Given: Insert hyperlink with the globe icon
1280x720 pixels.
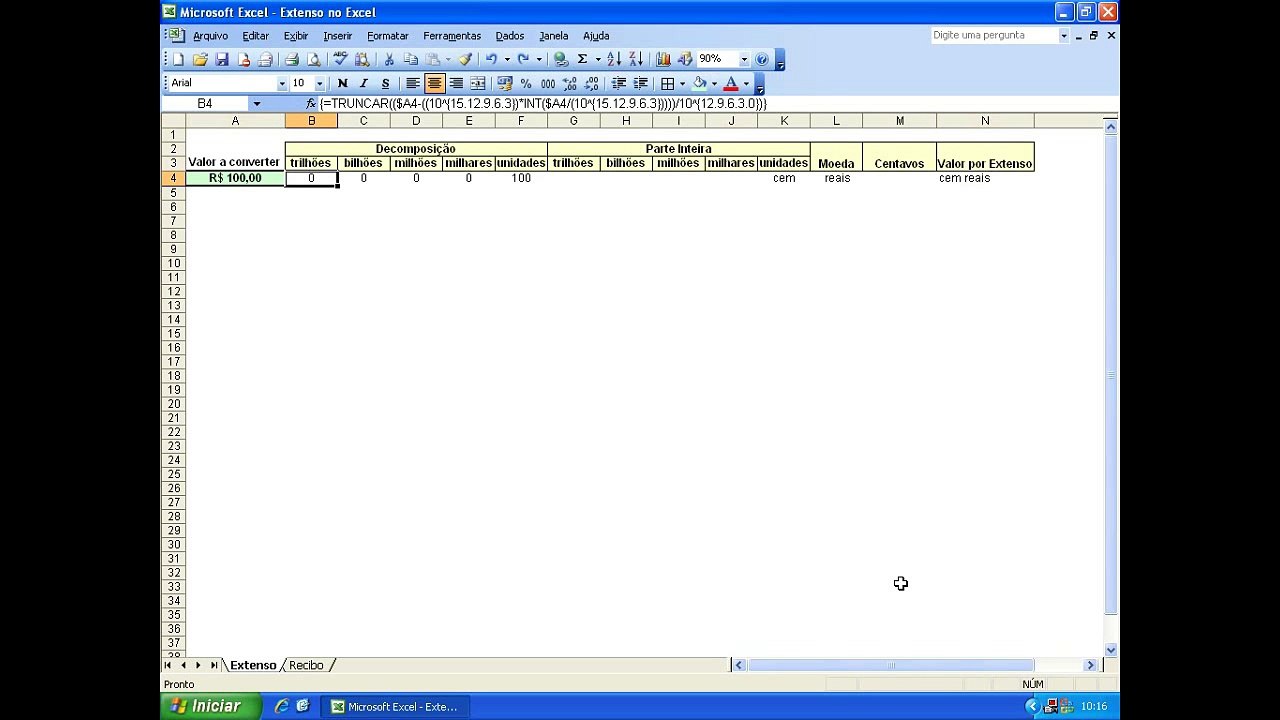Looking at the screenshot, I should (x=559, y=59).
